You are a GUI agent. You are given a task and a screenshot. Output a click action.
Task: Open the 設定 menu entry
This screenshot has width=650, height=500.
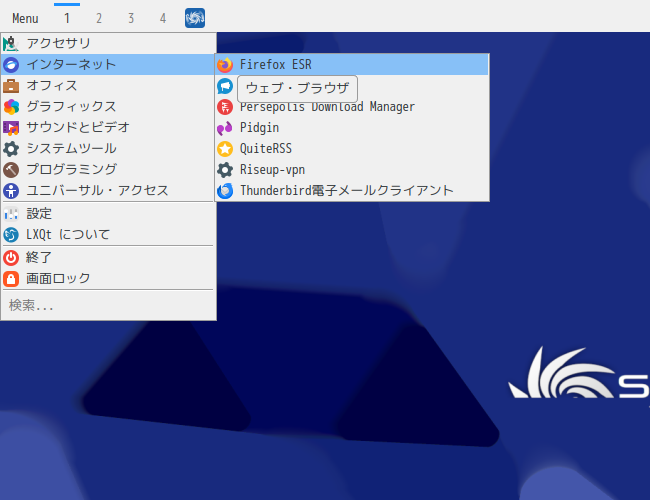(109, 214)
